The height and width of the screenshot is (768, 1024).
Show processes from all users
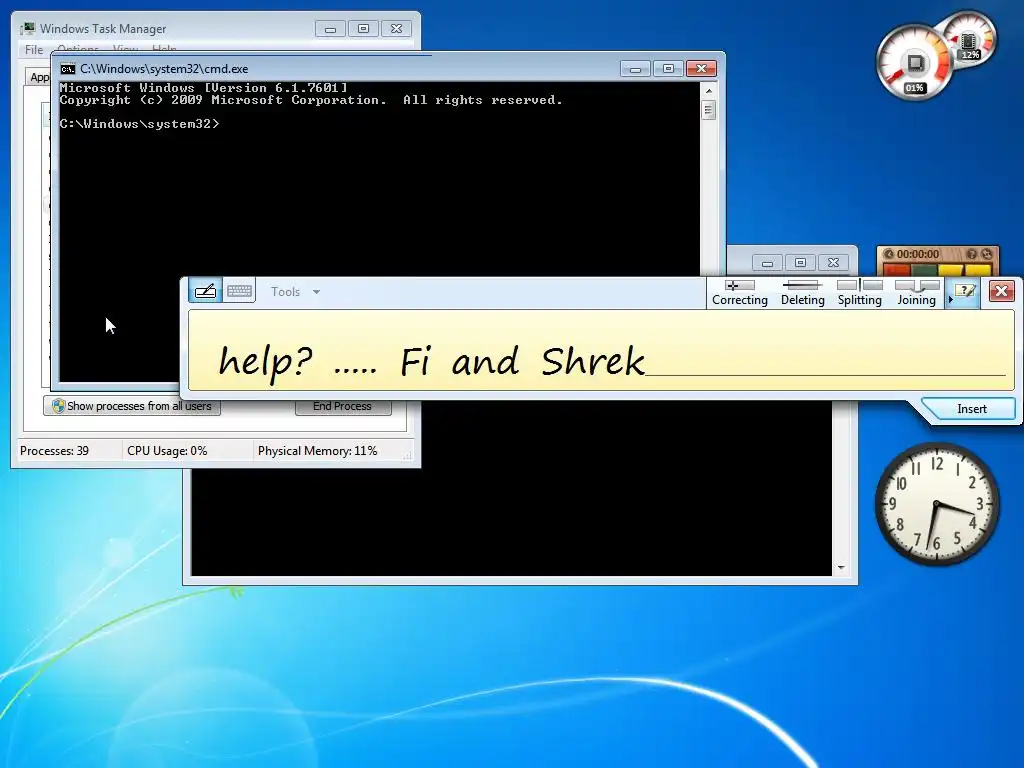tap(132, 406)
